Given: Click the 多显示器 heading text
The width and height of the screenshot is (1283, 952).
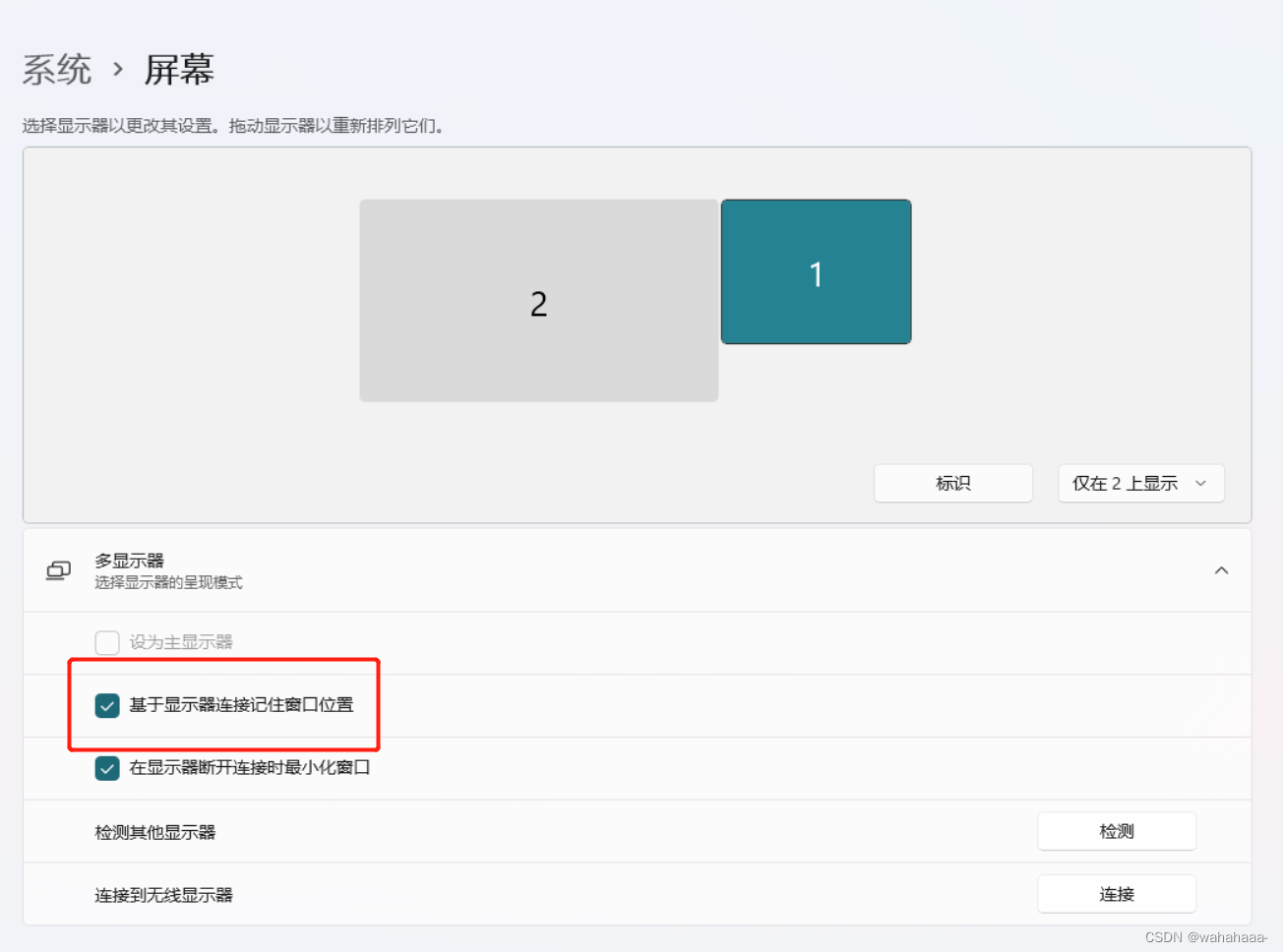Looking at the screenshot, I should pos(129,561).
